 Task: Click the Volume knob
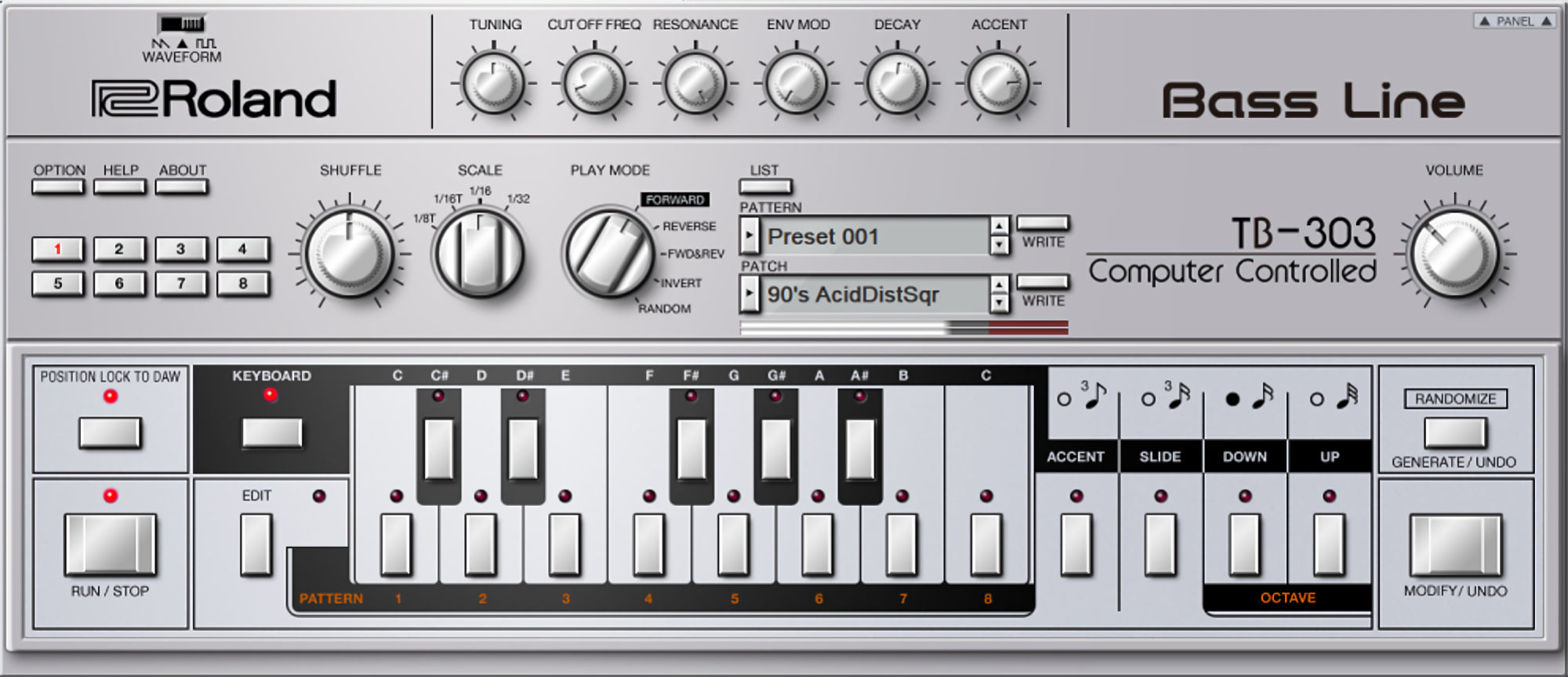pyautogui.click(x=1454, y=254)
